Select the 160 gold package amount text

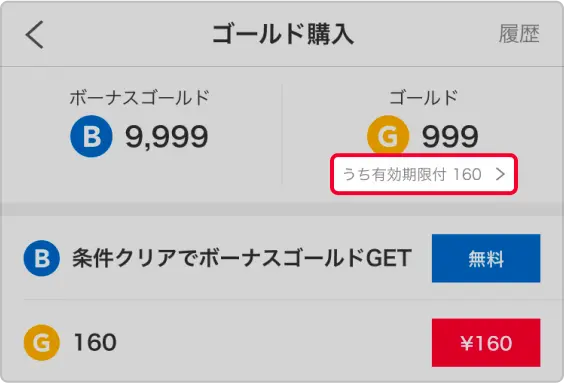(95, 342)
